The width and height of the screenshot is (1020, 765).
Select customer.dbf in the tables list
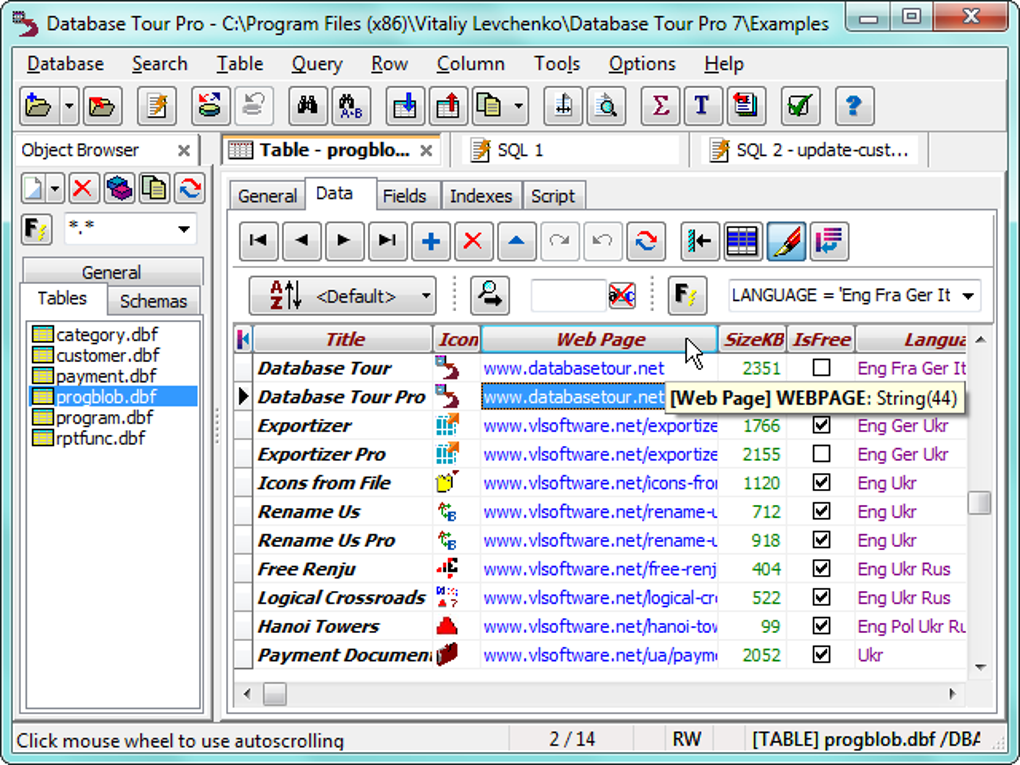107,355
